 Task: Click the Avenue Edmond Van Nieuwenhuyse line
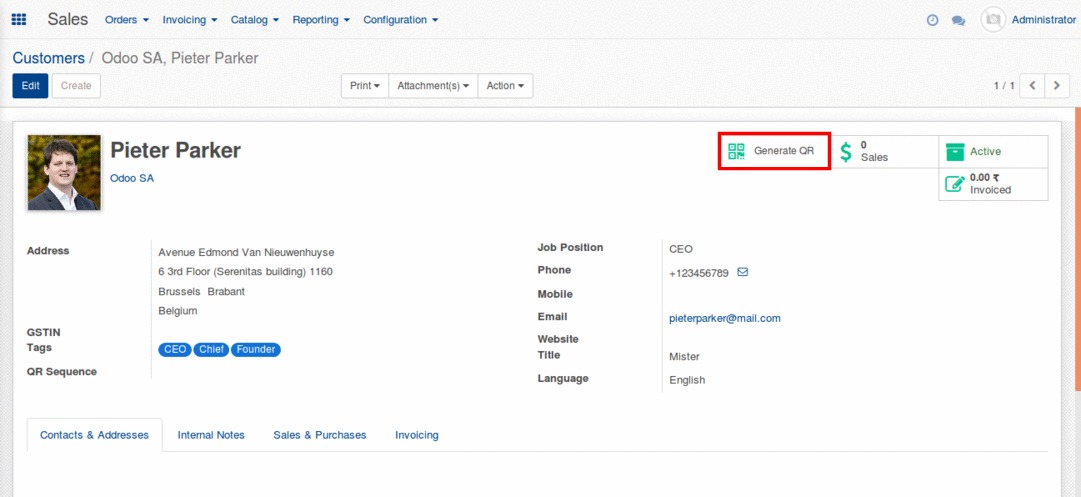(246, 252)
